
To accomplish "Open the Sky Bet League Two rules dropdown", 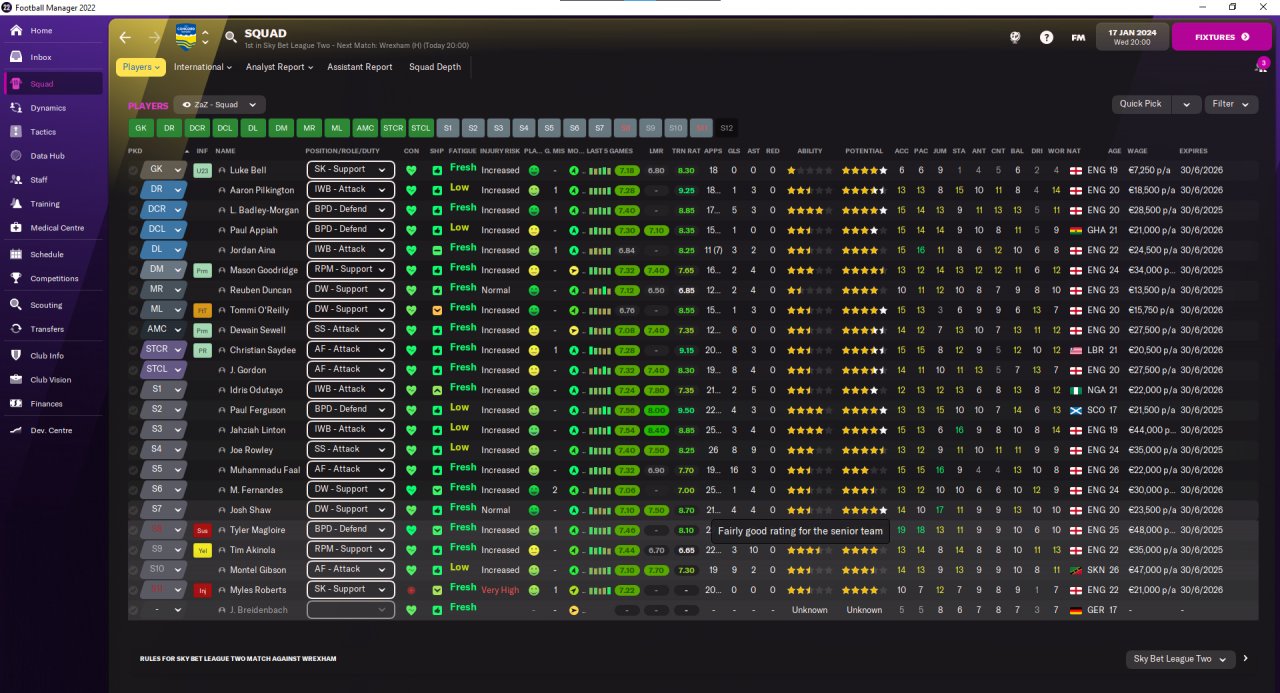I will pos(1179,659).
